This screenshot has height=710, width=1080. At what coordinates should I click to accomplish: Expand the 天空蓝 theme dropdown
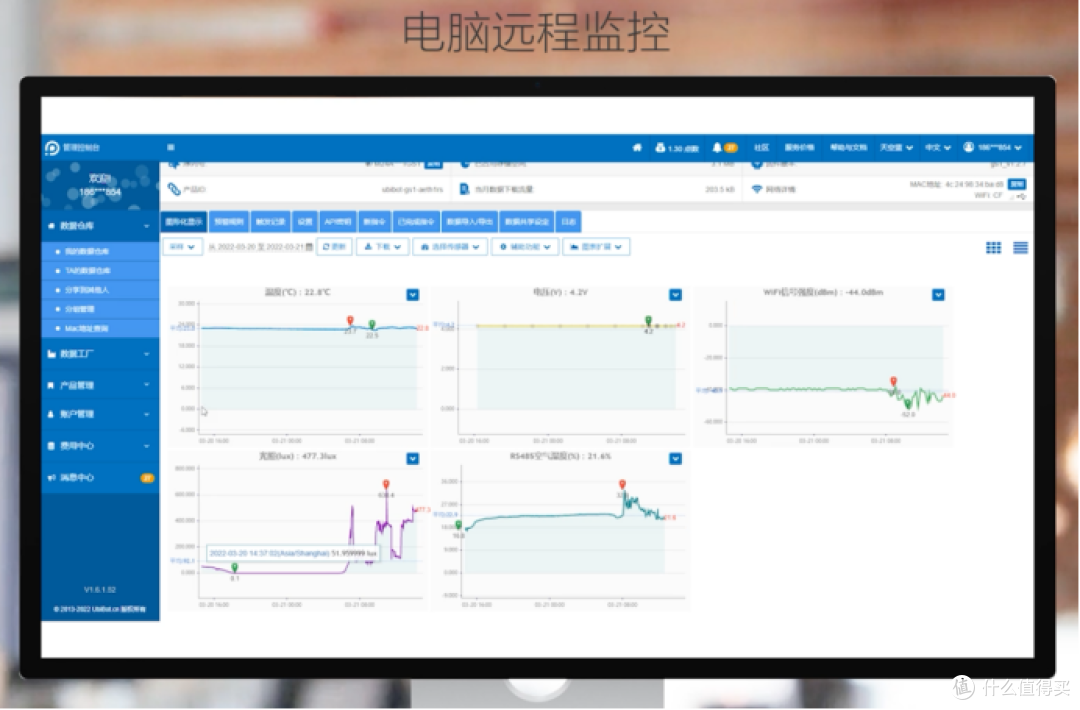point(896,147)
